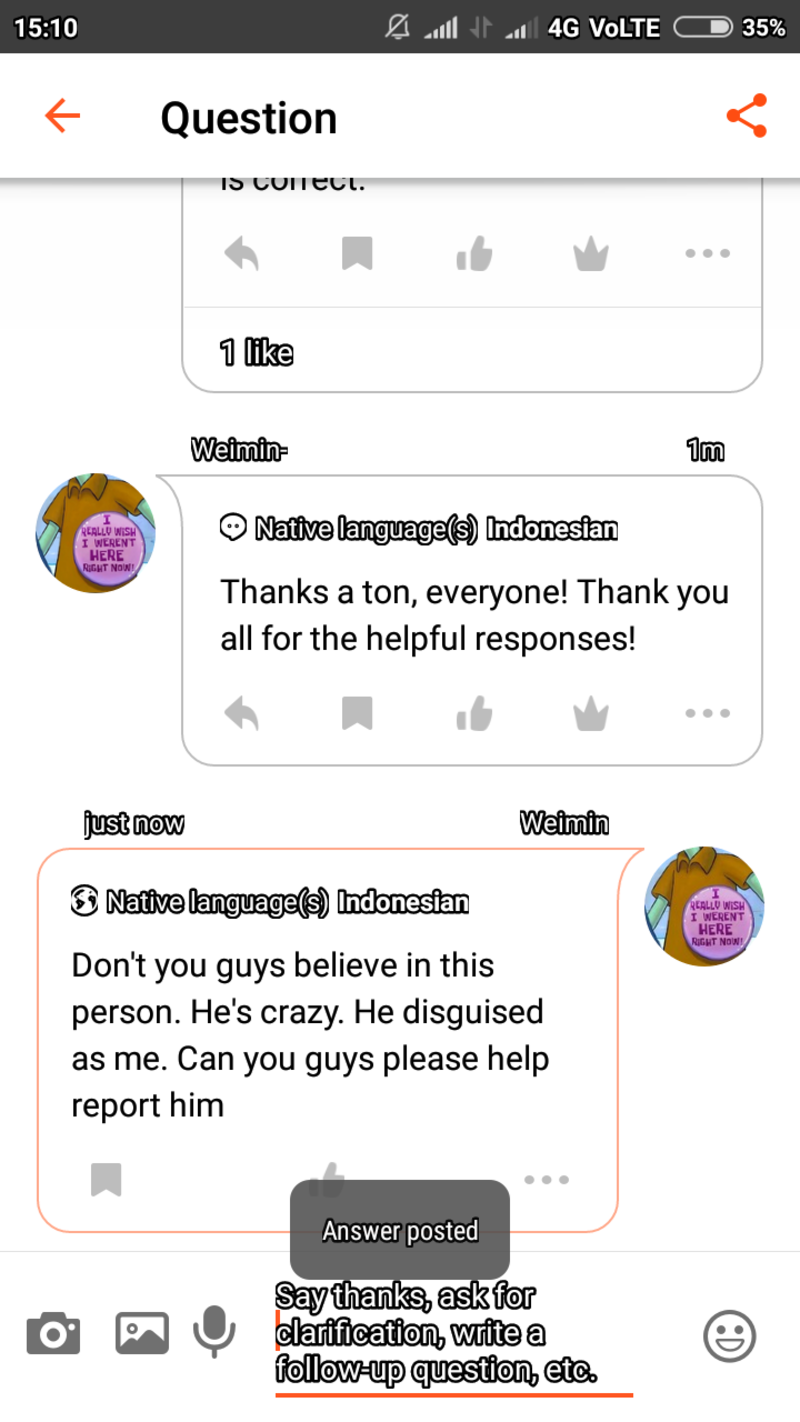The width and height of the screenshot is (800, 1422).
Task: Go back using the orange arrow
Action: (x=62, y=117)
